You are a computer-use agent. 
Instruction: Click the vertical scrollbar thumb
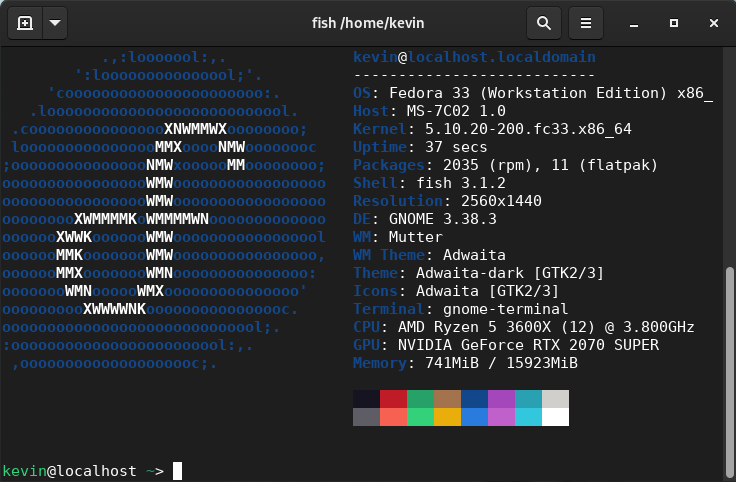(x=729, y=372)
